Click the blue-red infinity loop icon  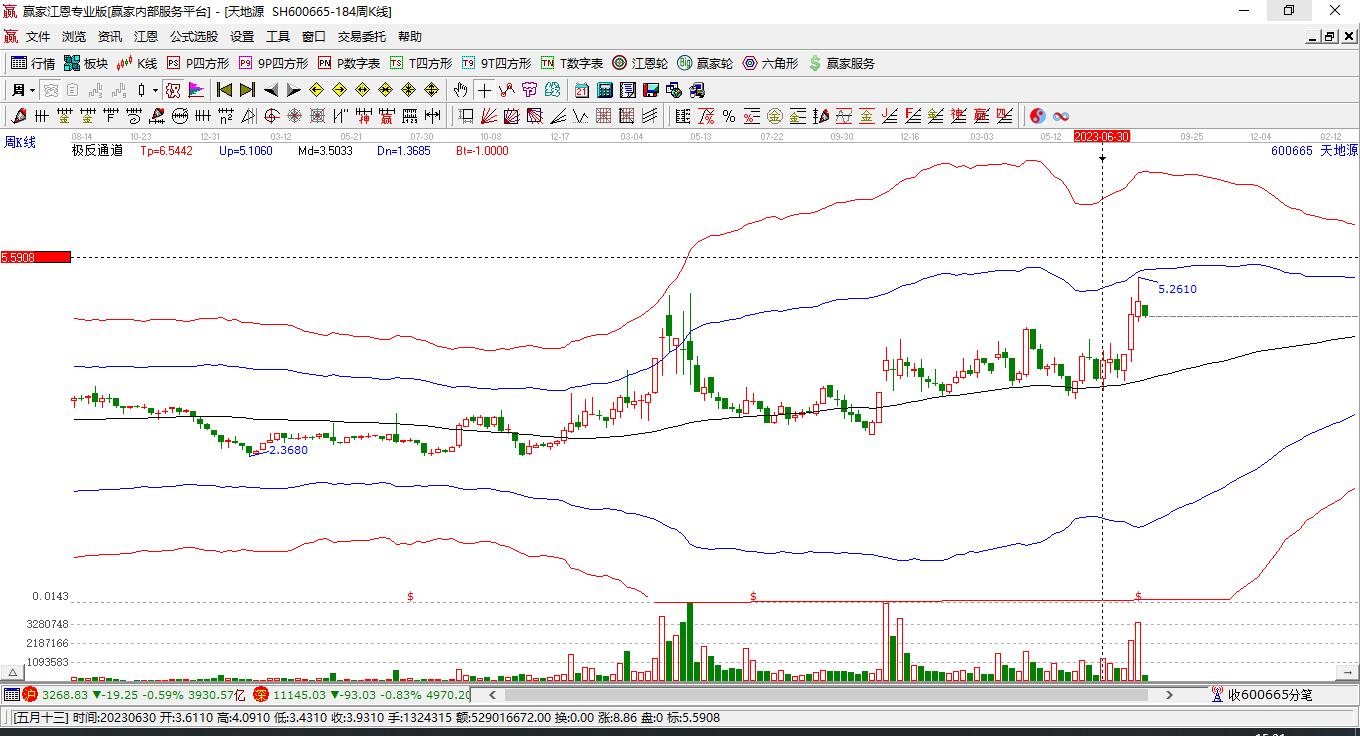(1061, 116)
